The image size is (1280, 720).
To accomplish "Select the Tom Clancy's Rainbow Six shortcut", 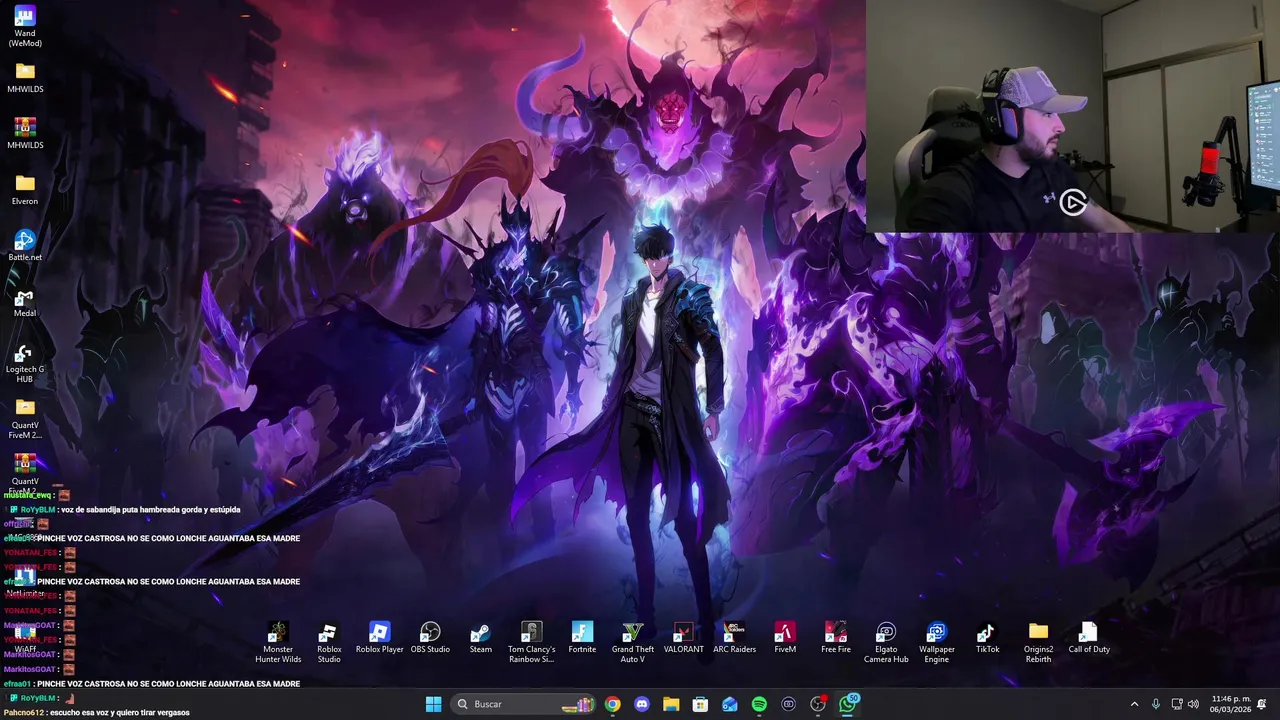I will [x=531, y=642].
